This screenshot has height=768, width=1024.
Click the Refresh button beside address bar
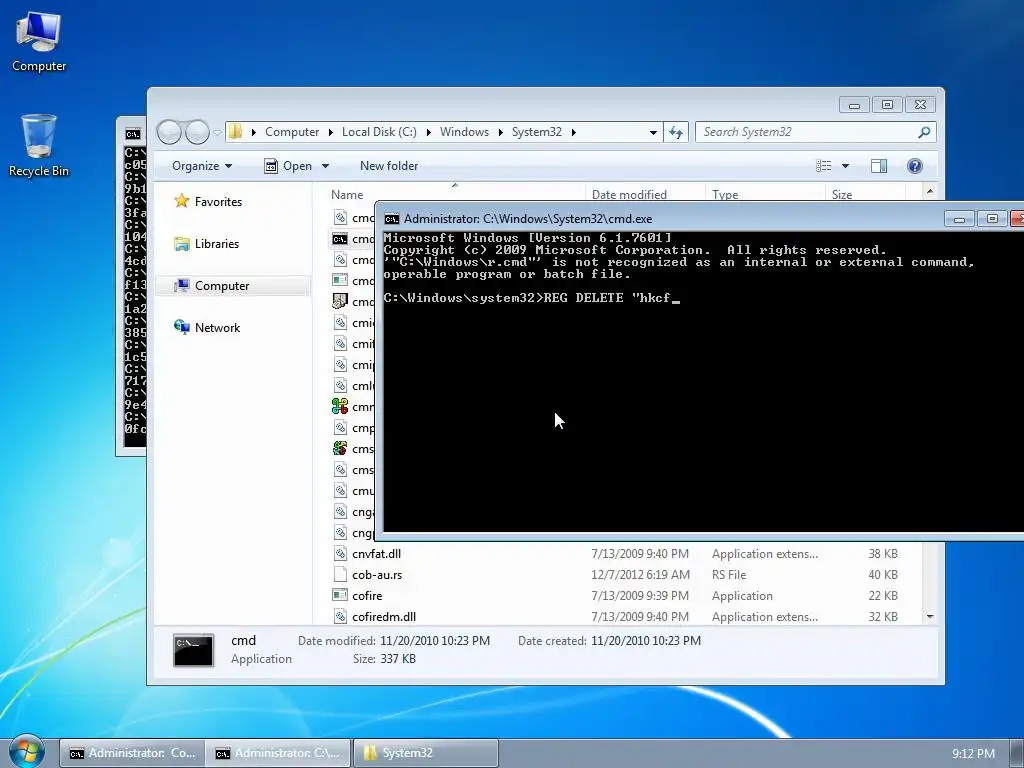[x=676, y=132]
